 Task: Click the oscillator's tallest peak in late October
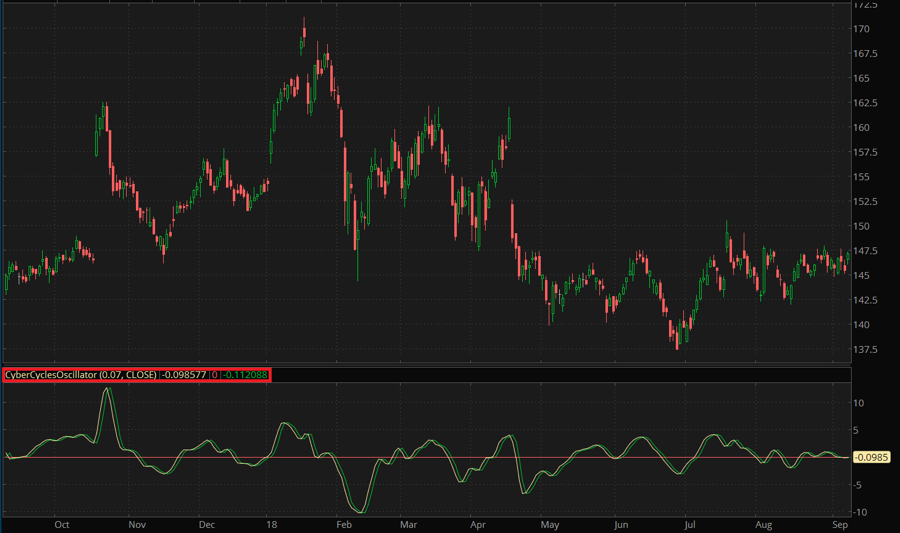[x=107, y=389]
